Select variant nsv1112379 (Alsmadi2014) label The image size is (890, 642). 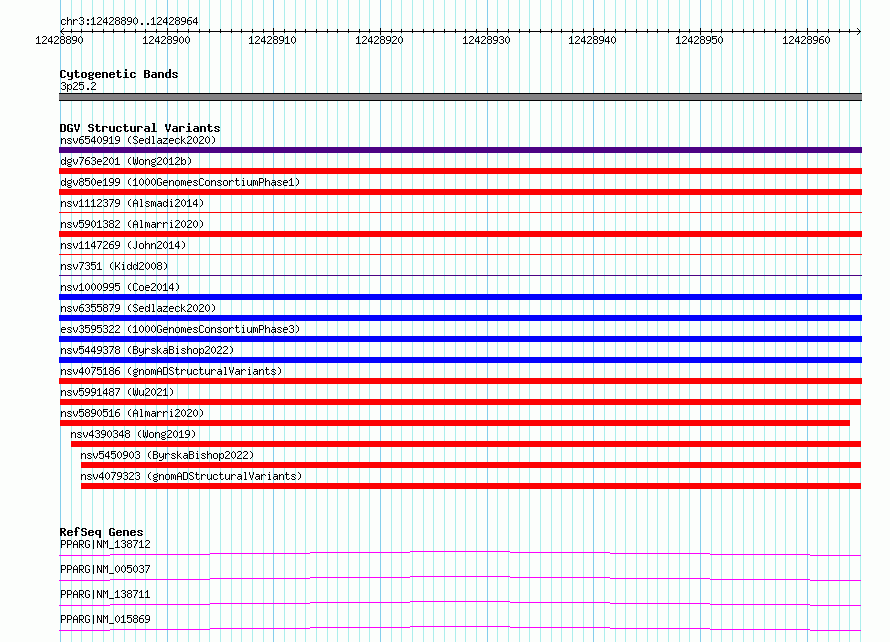132,203
